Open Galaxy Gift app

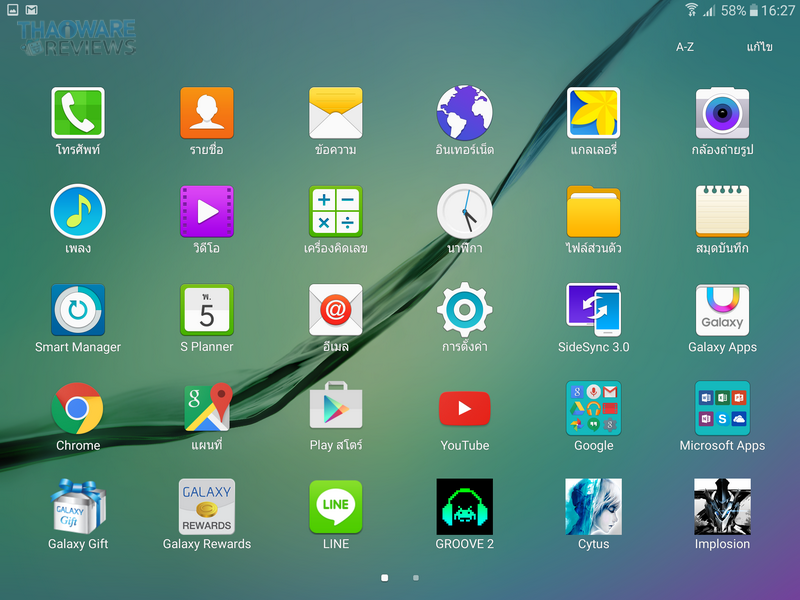click(78, 506)
